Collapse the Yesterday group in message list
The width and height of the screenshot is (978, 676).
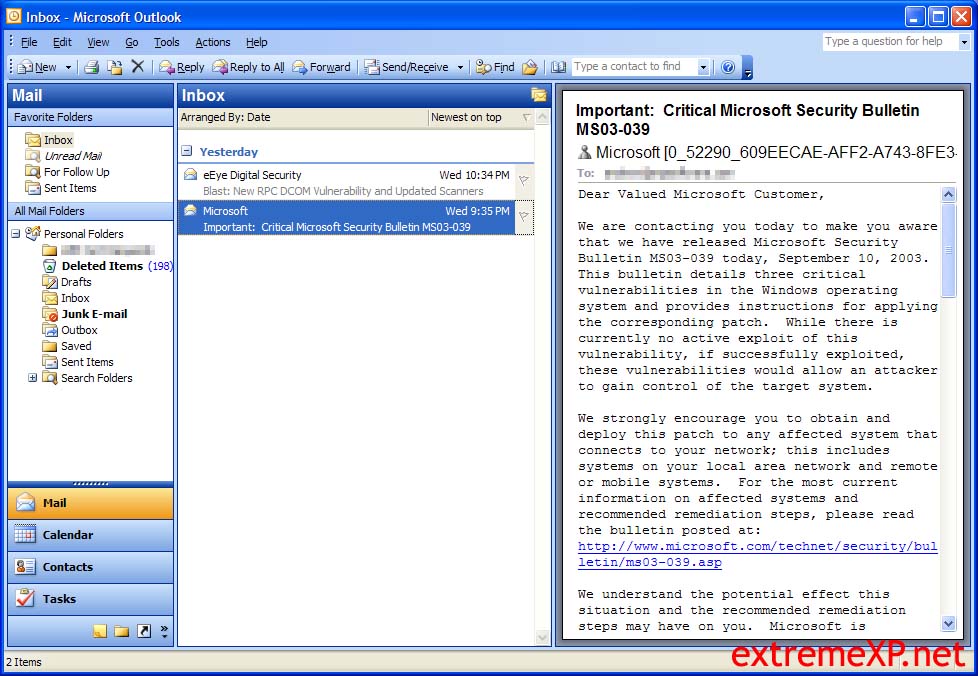pyautogui.click(x=186, y=150)
